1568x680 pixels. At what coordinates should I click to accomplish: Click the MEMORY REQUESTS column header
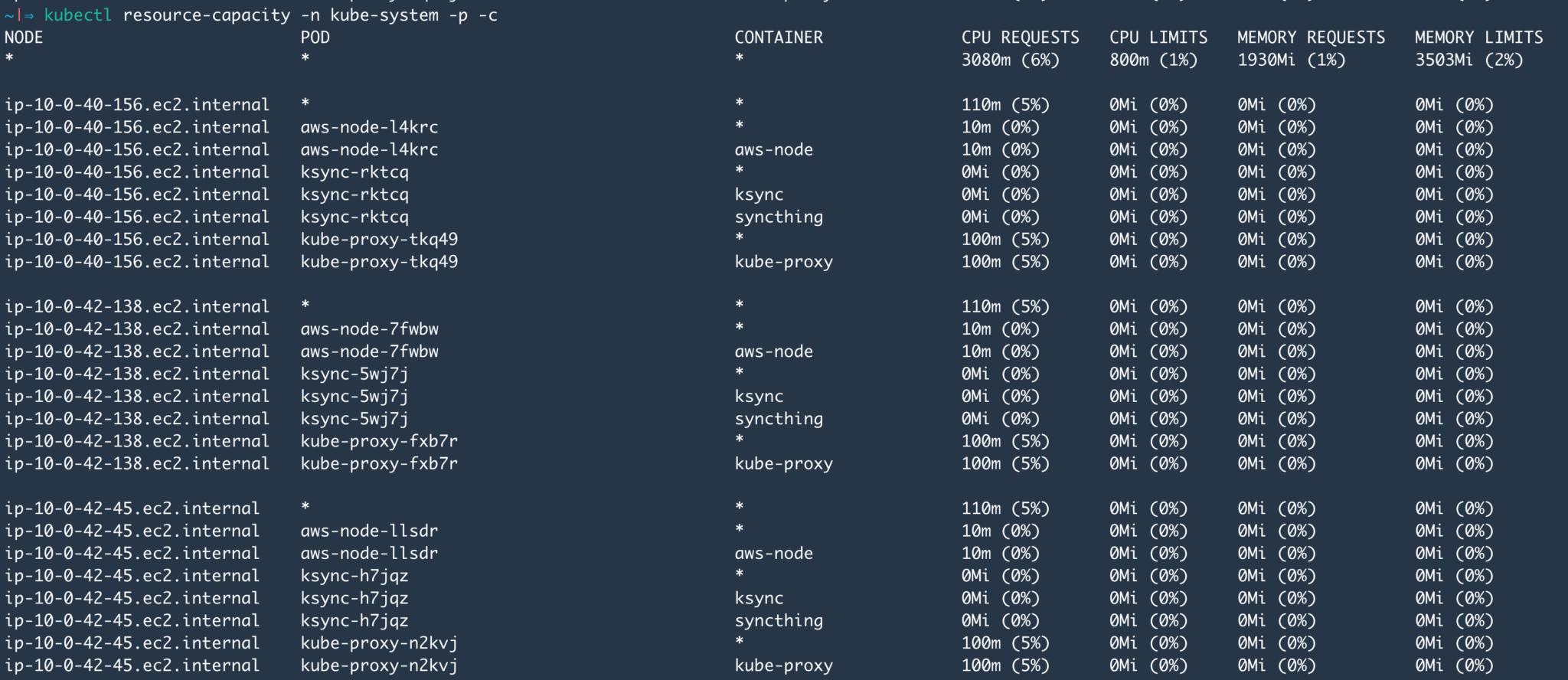(1312, 38)
